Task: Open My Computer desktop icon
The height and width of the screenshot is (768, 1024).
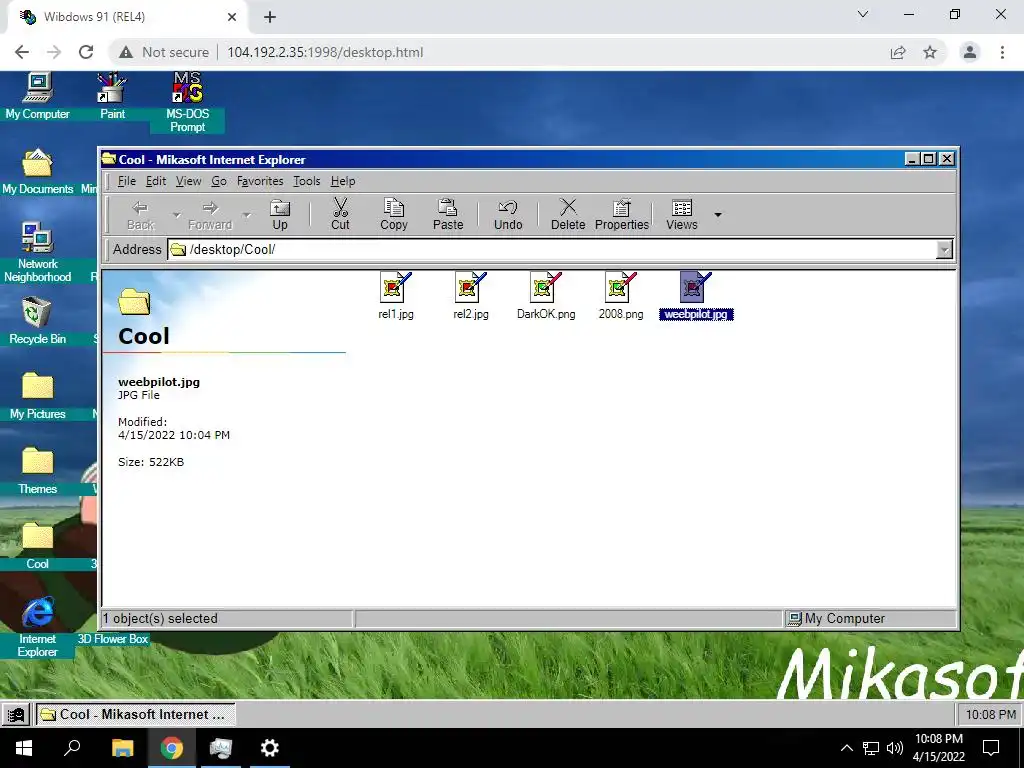Action: [x=37, y=96]
